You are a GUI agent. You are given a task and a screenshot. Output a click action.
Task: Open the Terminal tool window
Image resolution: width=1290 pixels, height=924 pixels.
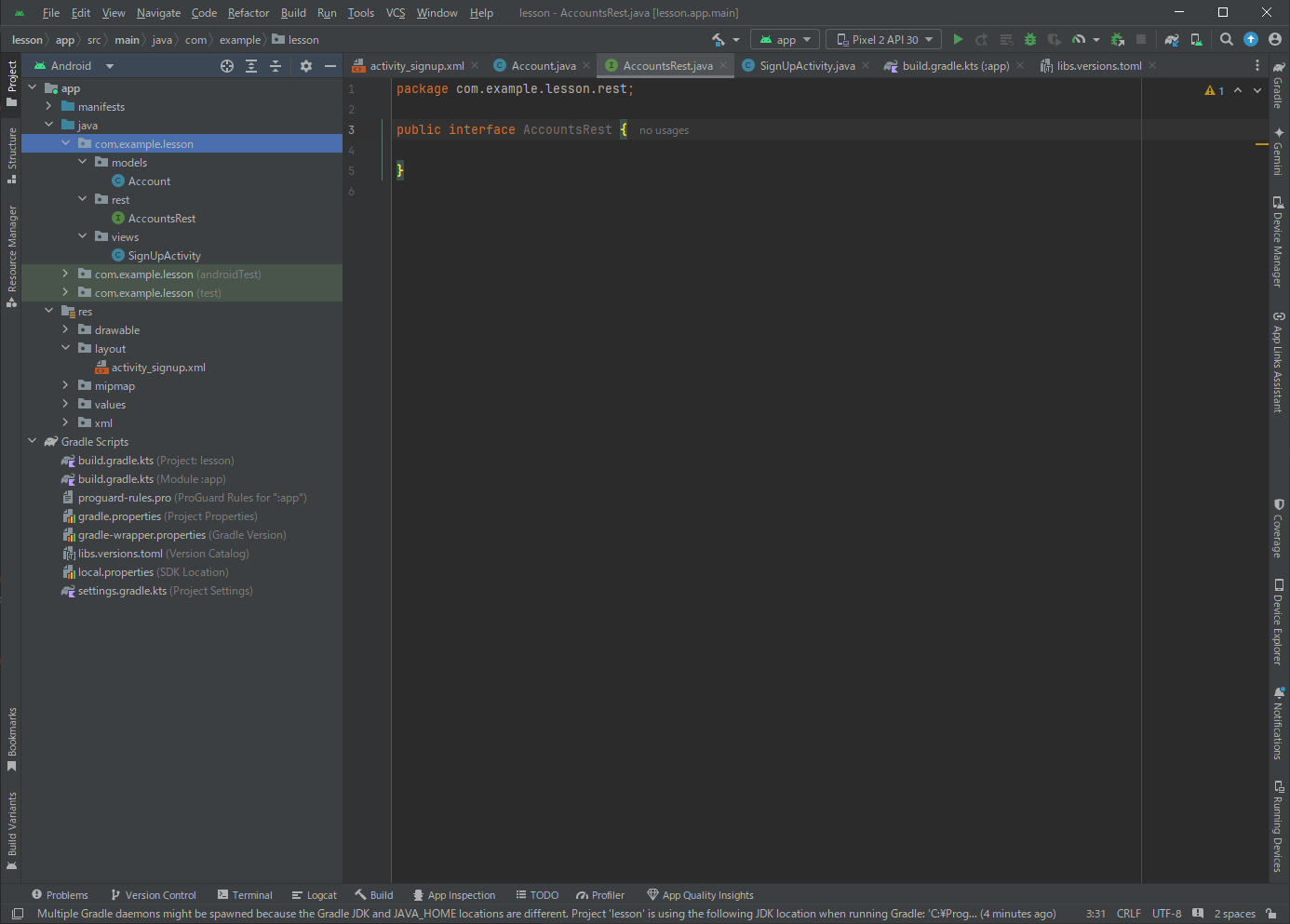pyautogui.click(x=245, y=895)
